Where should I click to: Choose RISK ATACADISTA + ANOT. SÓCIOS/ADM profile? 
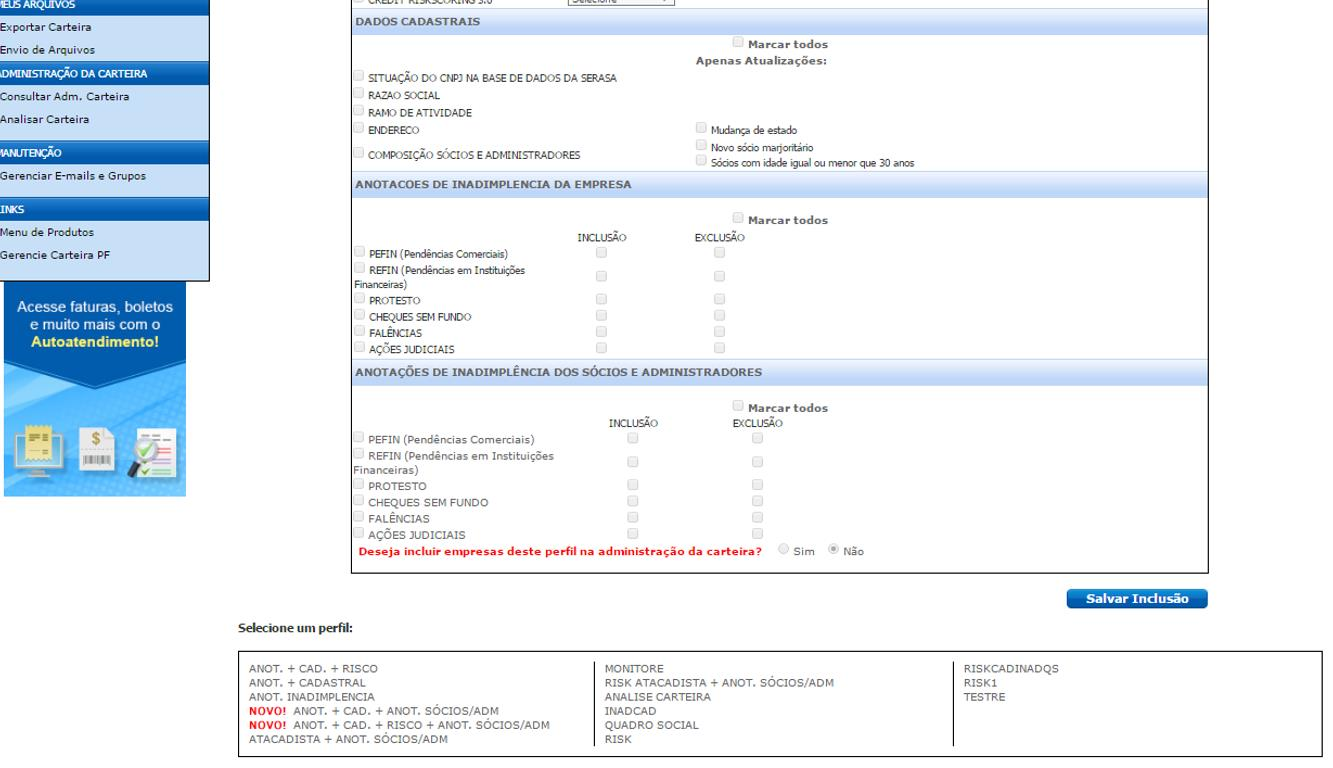(x=719, y=682)
